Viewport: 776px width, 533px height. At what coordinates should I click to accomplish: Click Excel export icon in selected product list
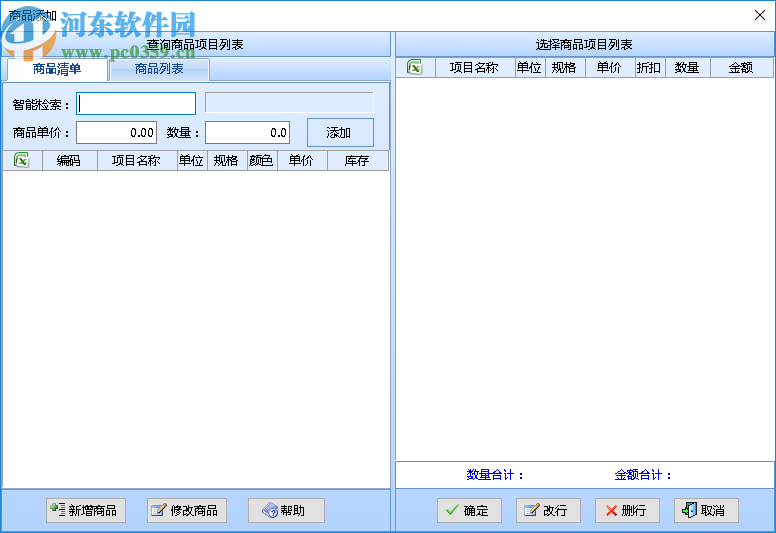coord(415,67)
